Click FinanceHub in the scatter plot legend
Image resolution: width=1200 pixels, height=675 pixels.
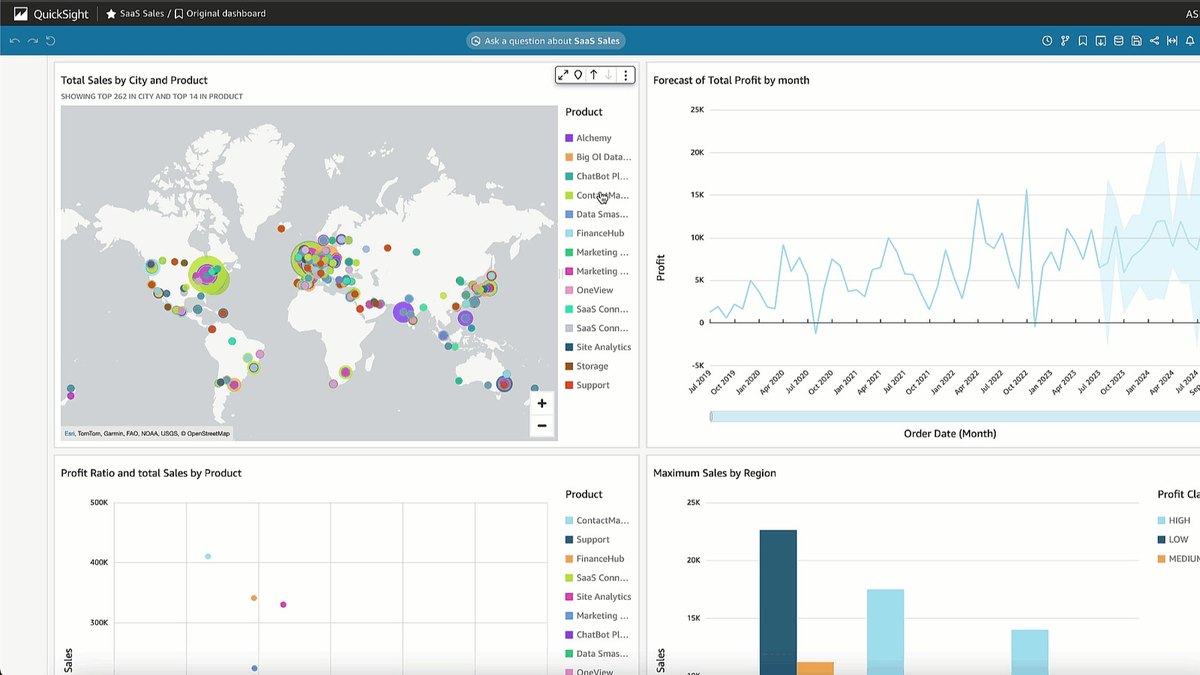(x=595, y=558)
